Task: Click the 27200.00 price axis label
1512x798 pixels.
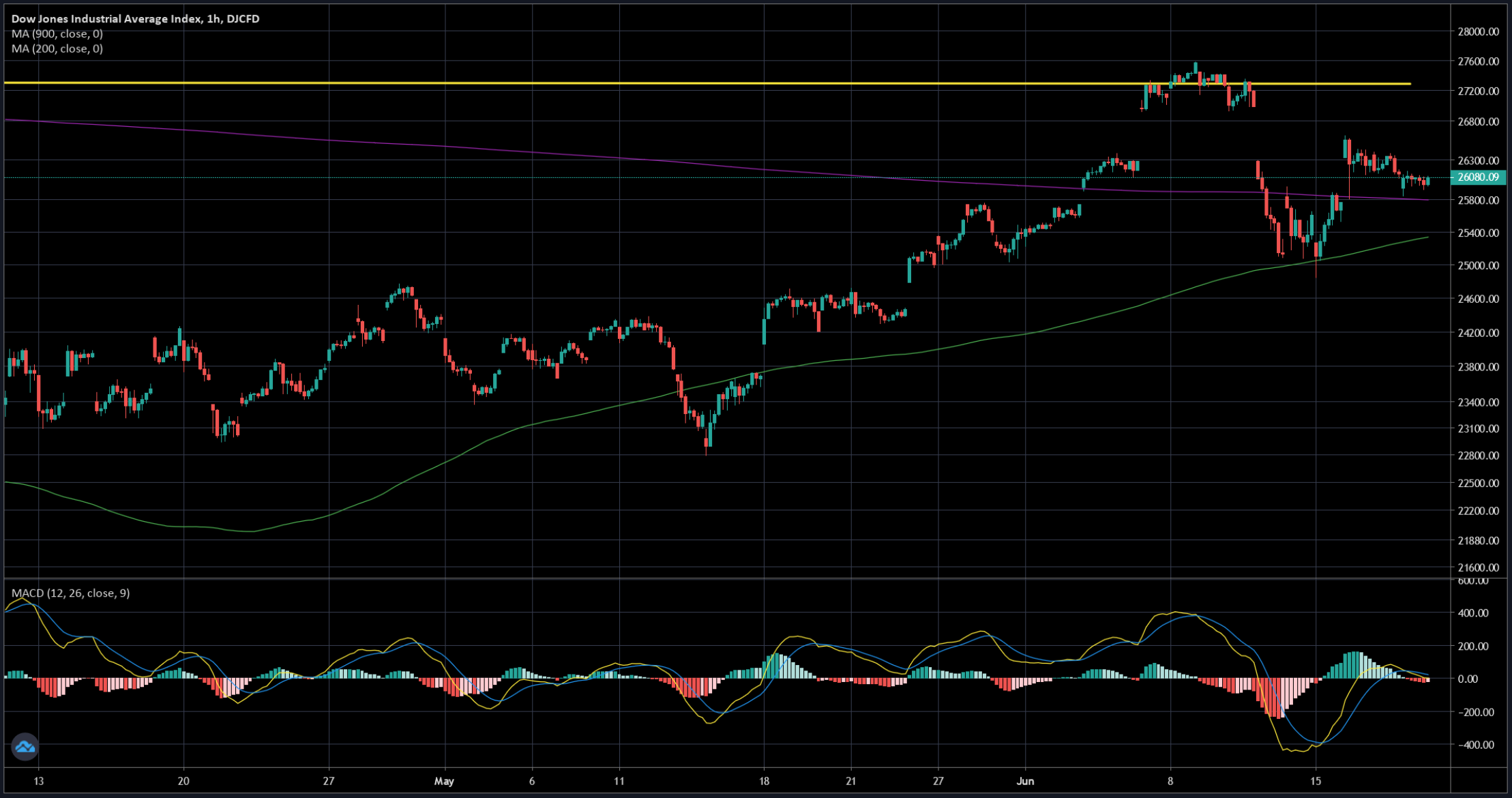Action: tap(1478, 91)
